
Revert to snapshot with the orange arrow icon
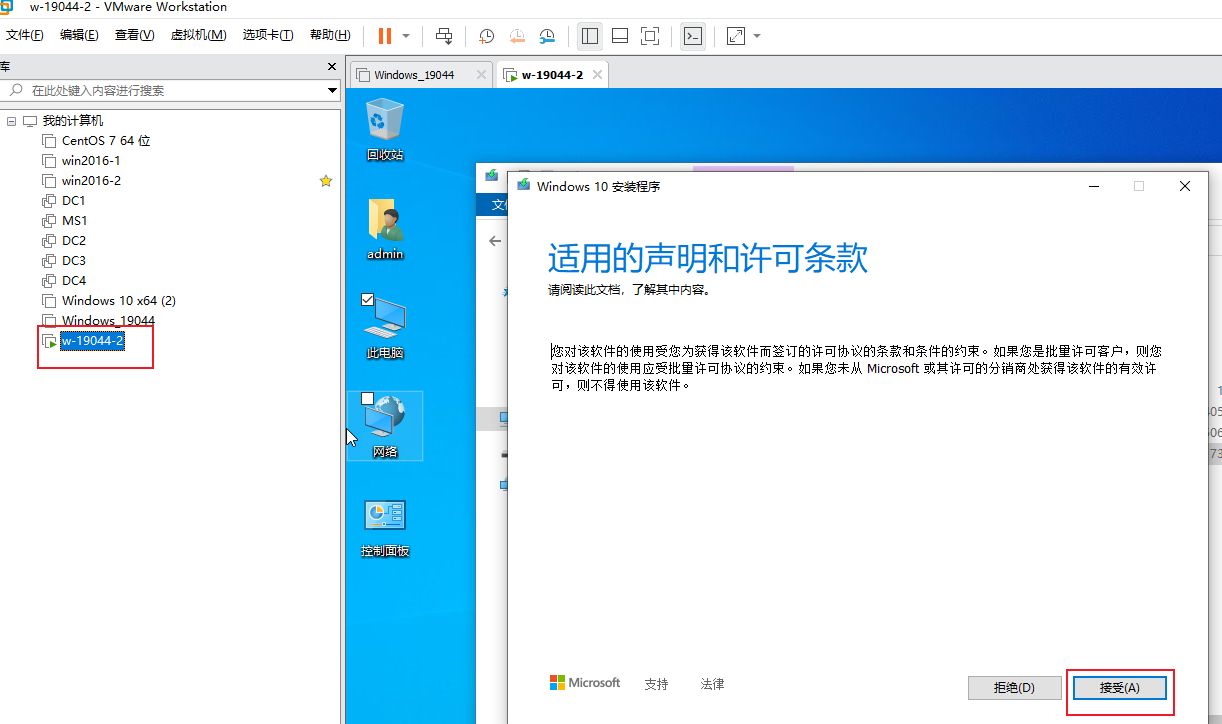pyautogui.click(x=517, y=36)
